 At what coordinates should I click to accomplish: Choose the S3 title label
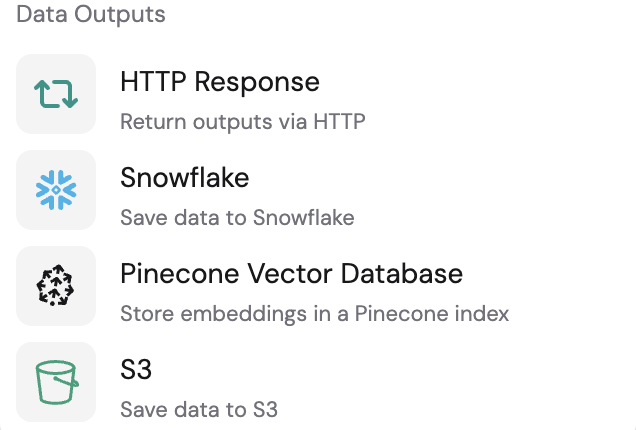click(x=136, y=369)
